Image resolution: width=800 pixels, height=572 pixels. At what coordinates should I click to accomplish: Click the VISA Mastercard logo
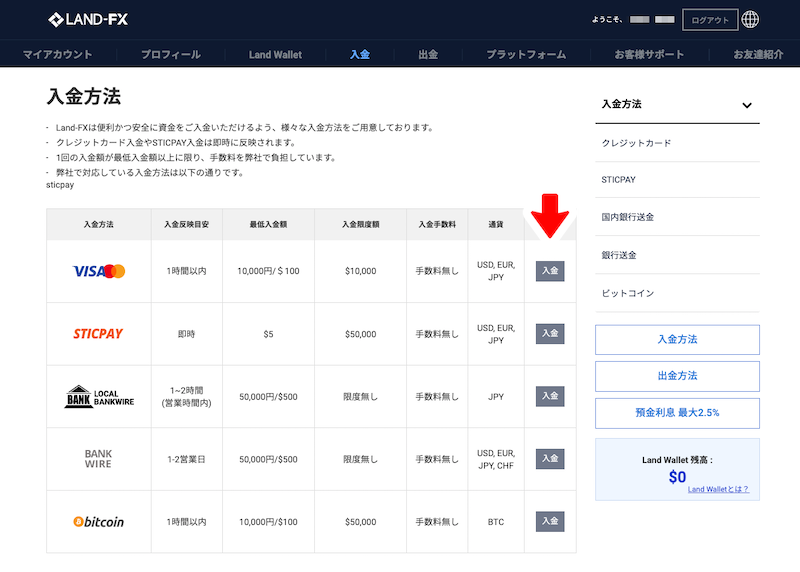click(x=99, y=271)
